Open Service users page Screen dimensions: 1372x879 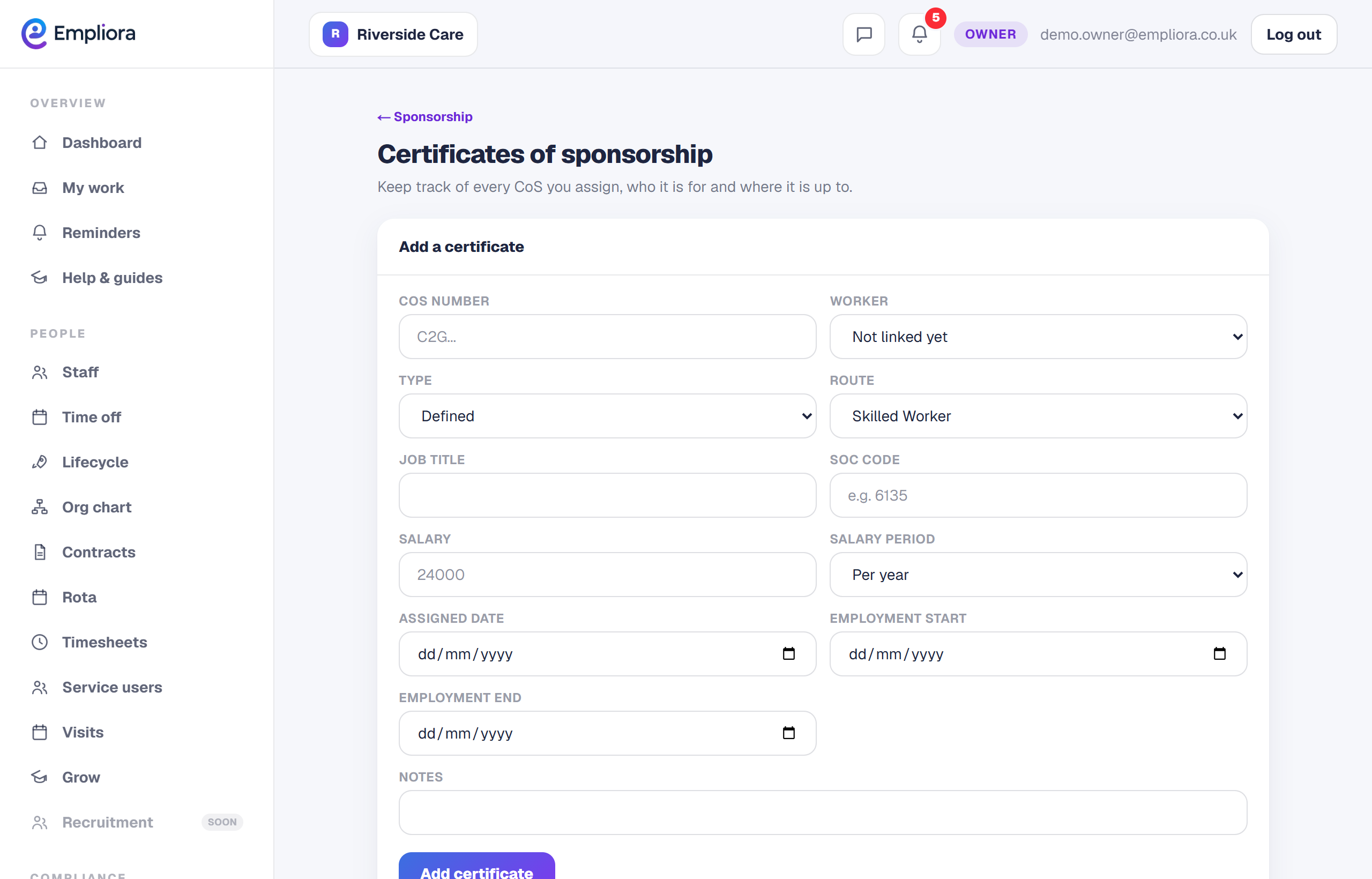click(x=112, y=687)
